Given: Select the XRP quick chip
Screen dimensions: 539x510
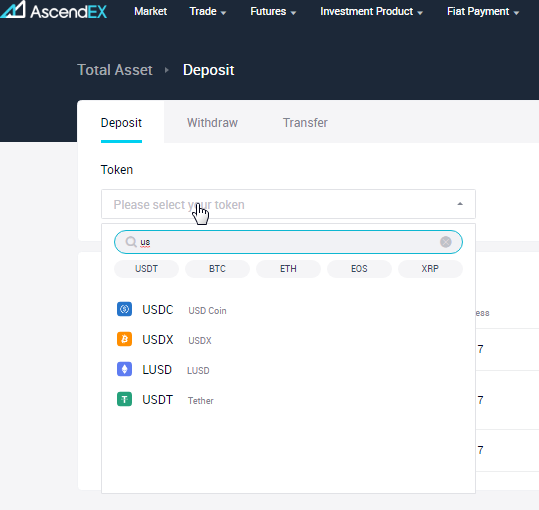Looking at the screenshot, I should 430,269.
